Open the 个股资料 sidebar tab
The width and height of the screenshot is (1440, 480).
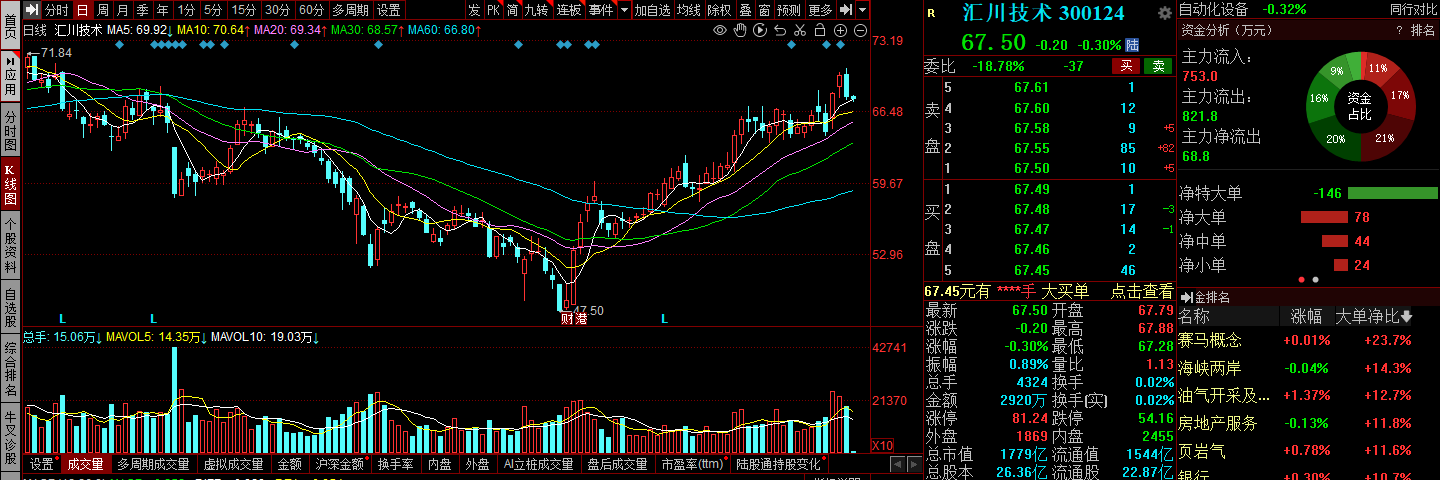pos(10,245)
